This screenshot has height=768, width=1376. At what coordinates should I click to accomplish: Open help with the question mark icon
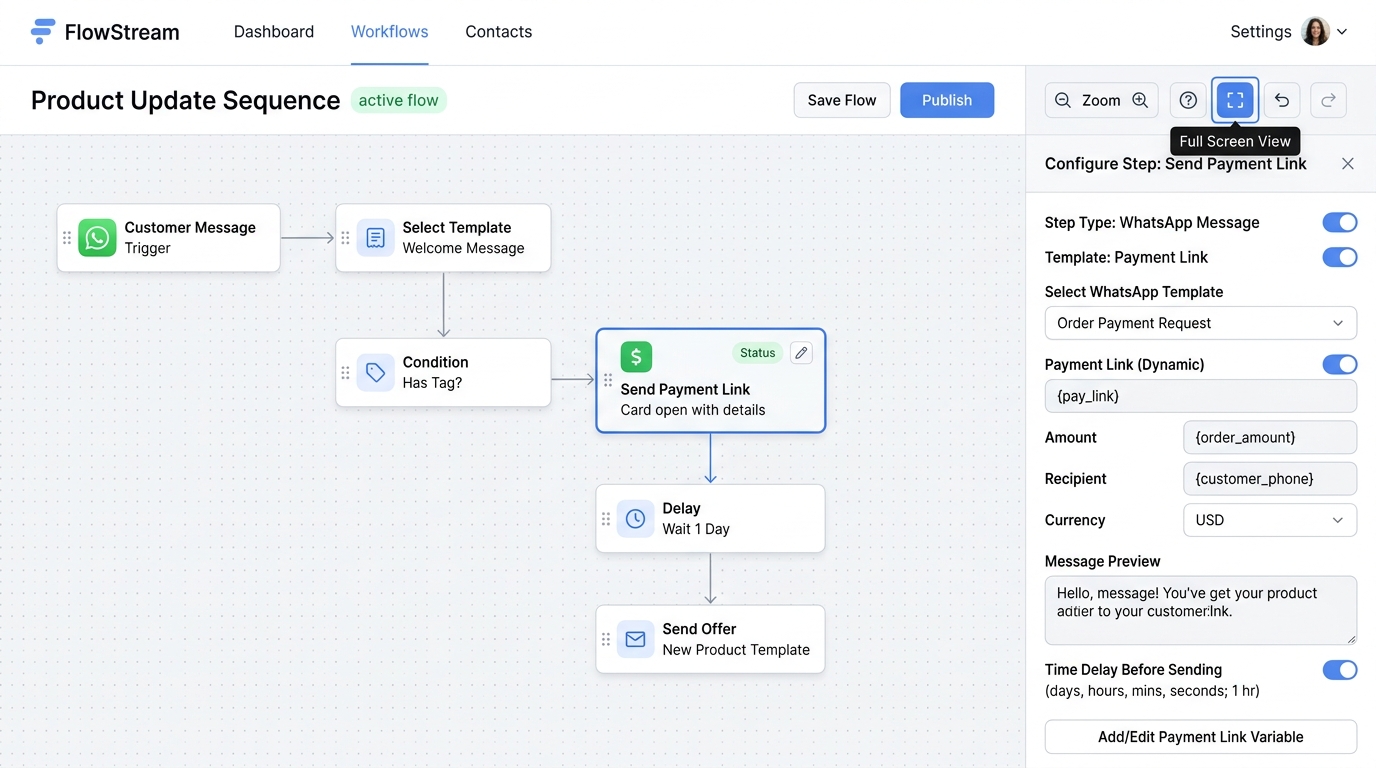click(x=1188, y=100)
